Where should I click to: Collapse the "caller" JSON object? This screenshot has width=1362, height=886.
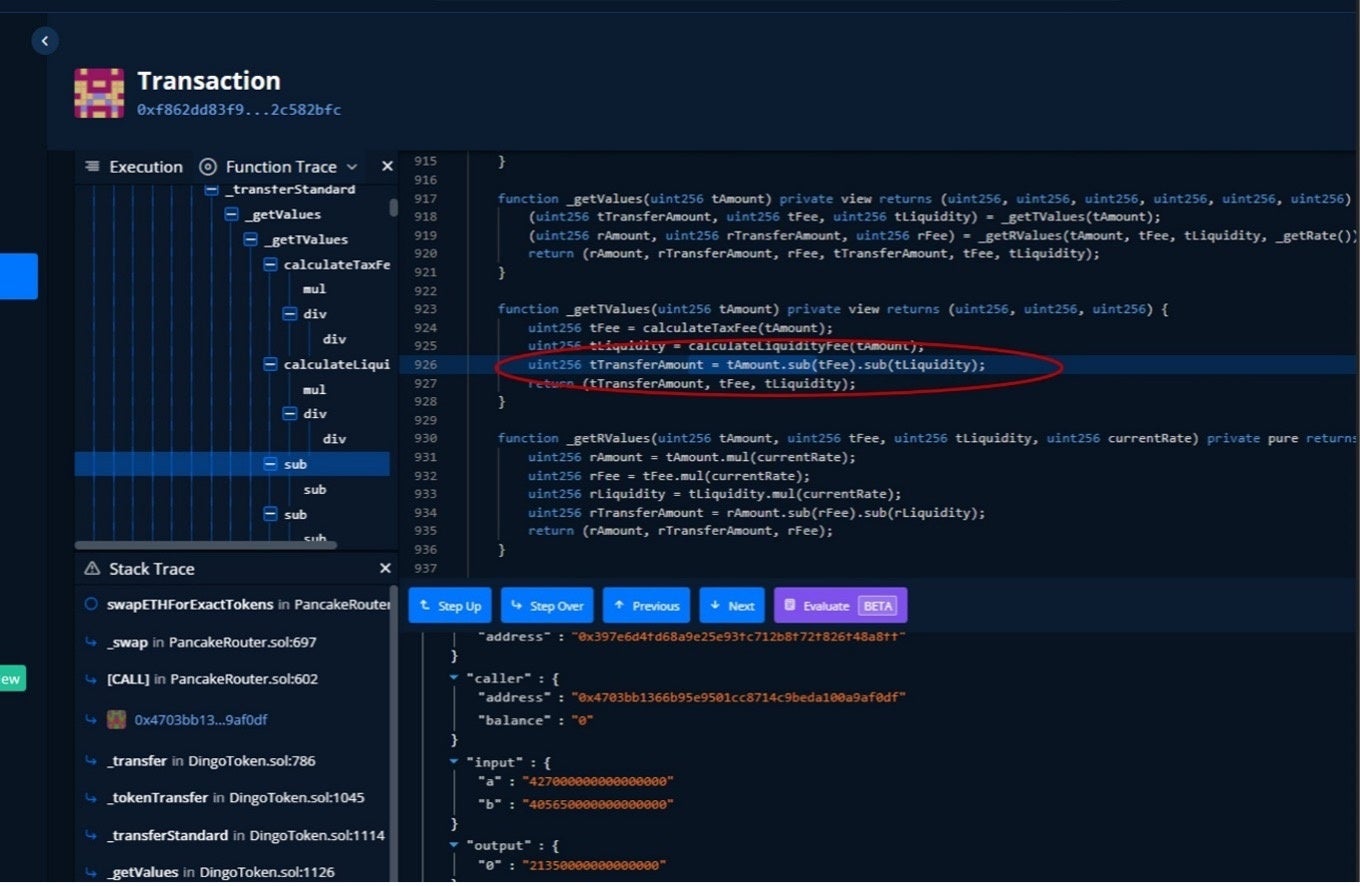coord(454,678)
